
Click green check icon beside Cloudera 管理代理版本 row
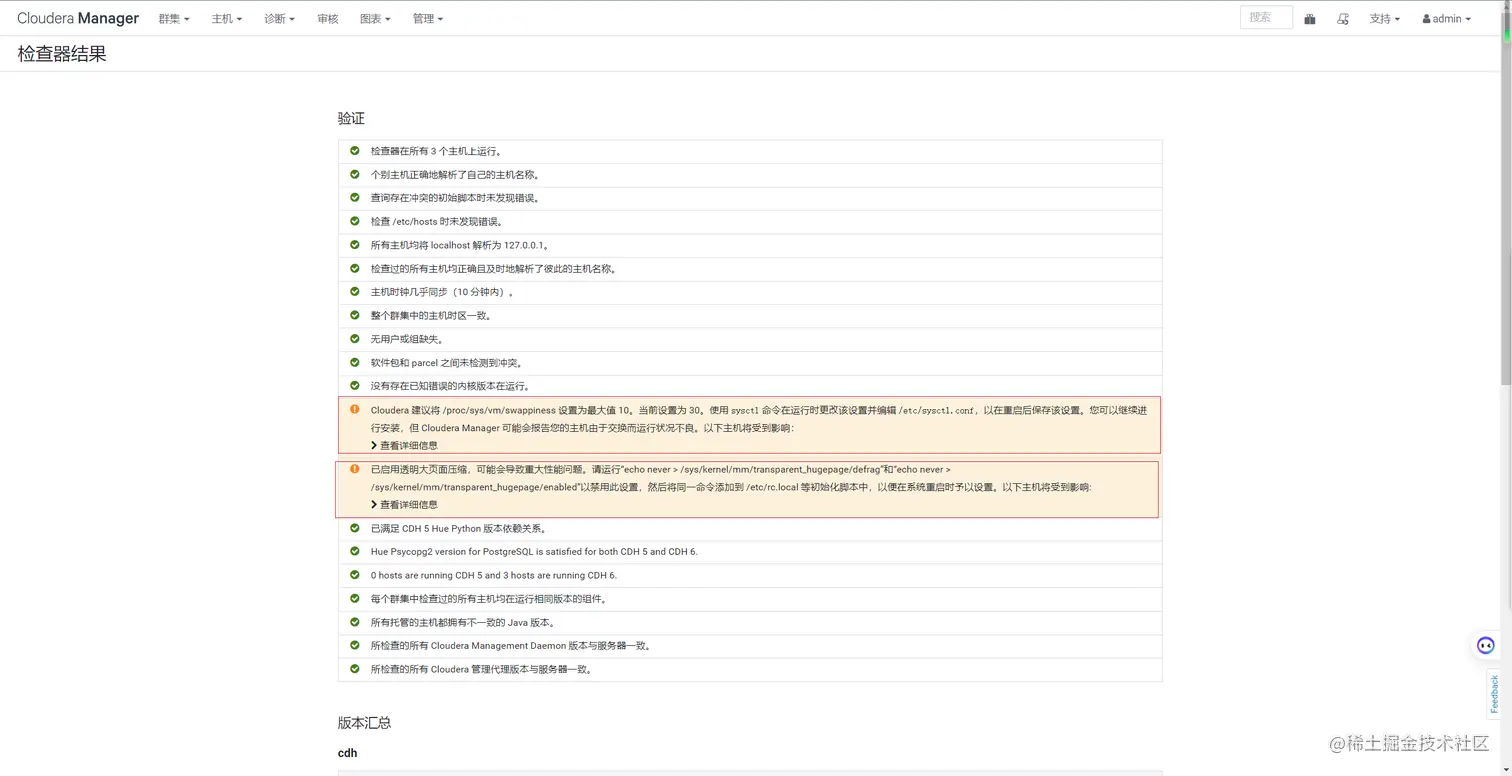pos(354,669)
